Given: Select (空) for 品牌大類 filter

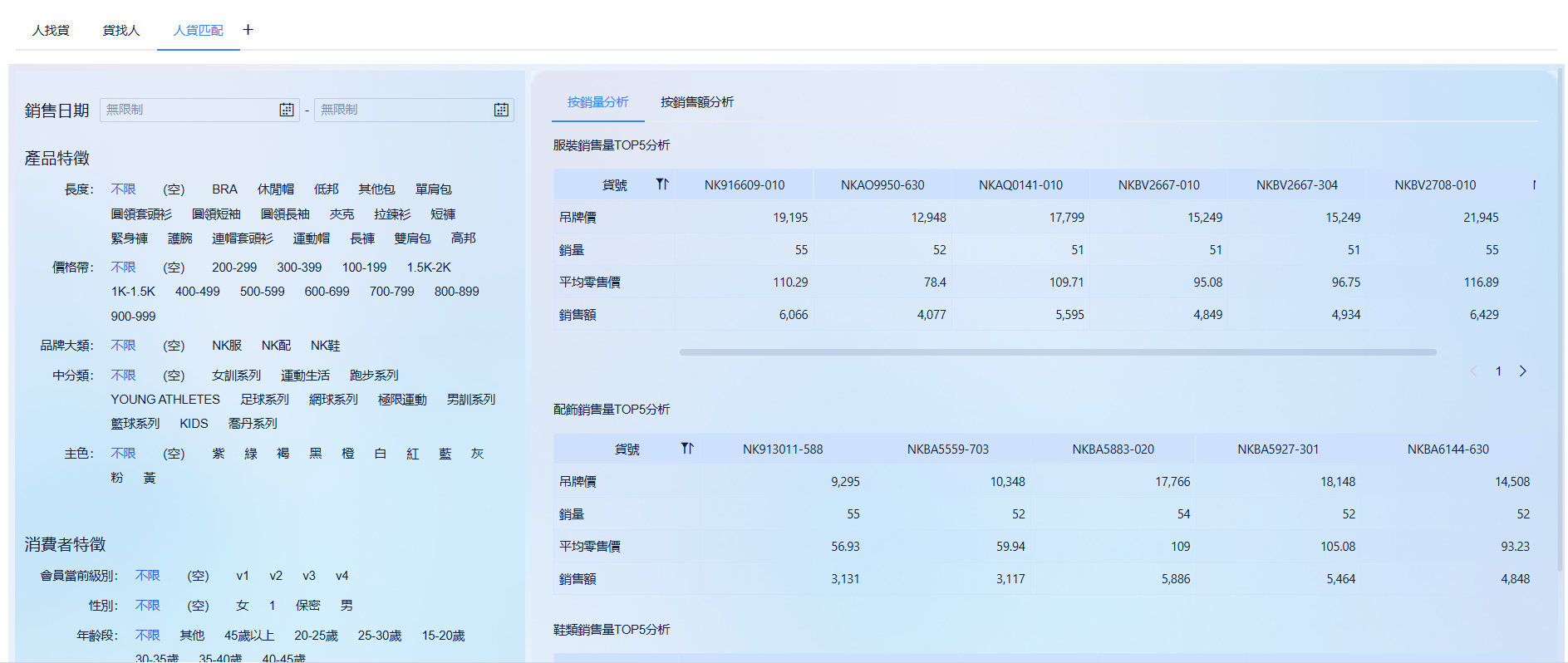Looking at the screenshot, I should click(x=174, y=346).
